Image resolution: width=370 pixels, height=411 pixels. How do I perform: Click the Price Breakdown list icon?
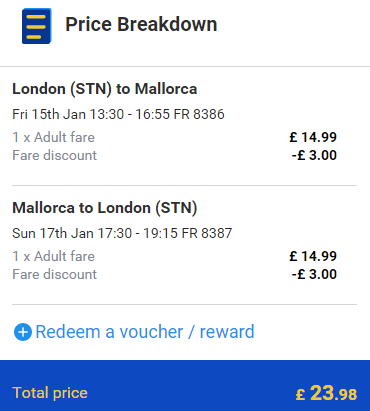37,26
